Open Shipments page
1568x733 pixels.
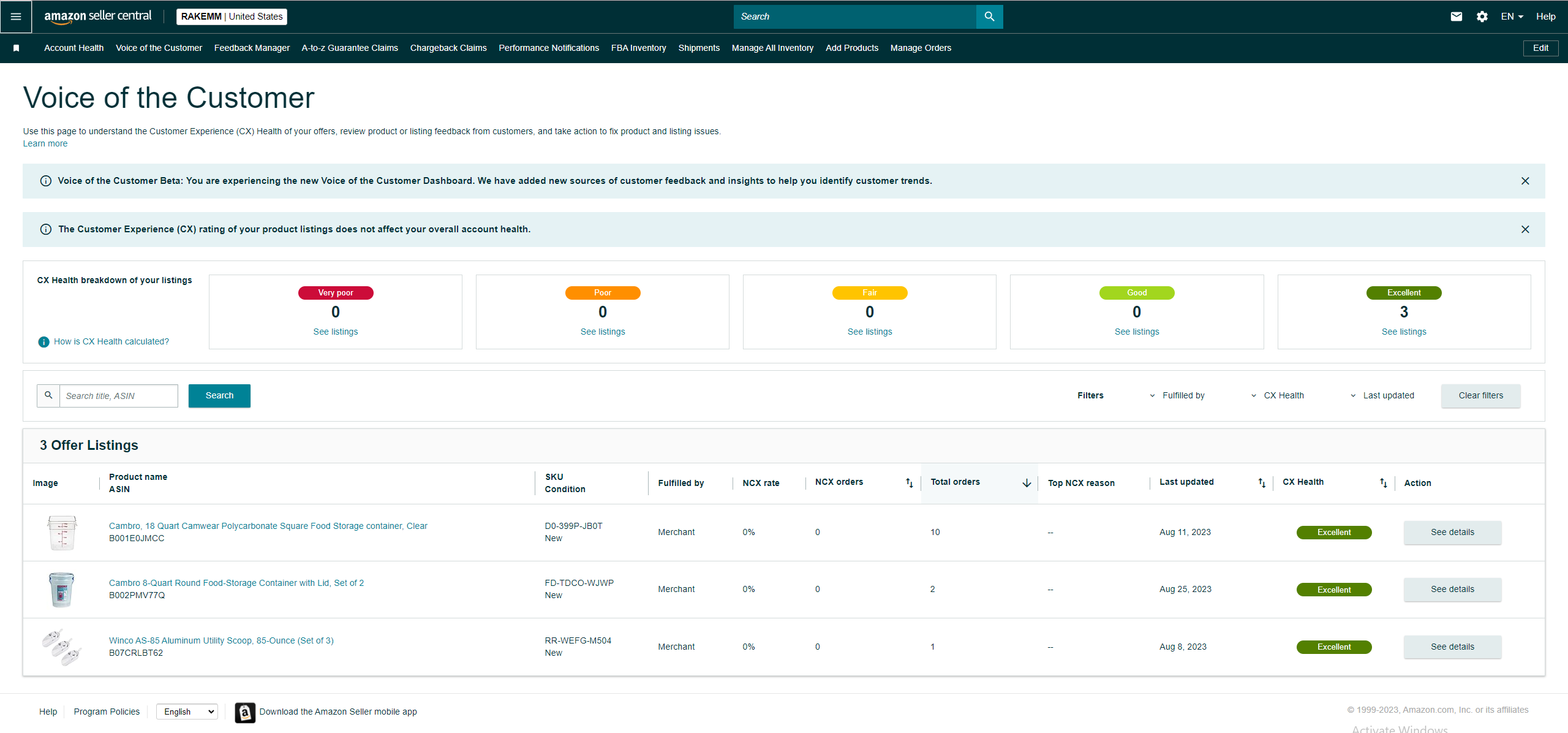click(699, 48)
